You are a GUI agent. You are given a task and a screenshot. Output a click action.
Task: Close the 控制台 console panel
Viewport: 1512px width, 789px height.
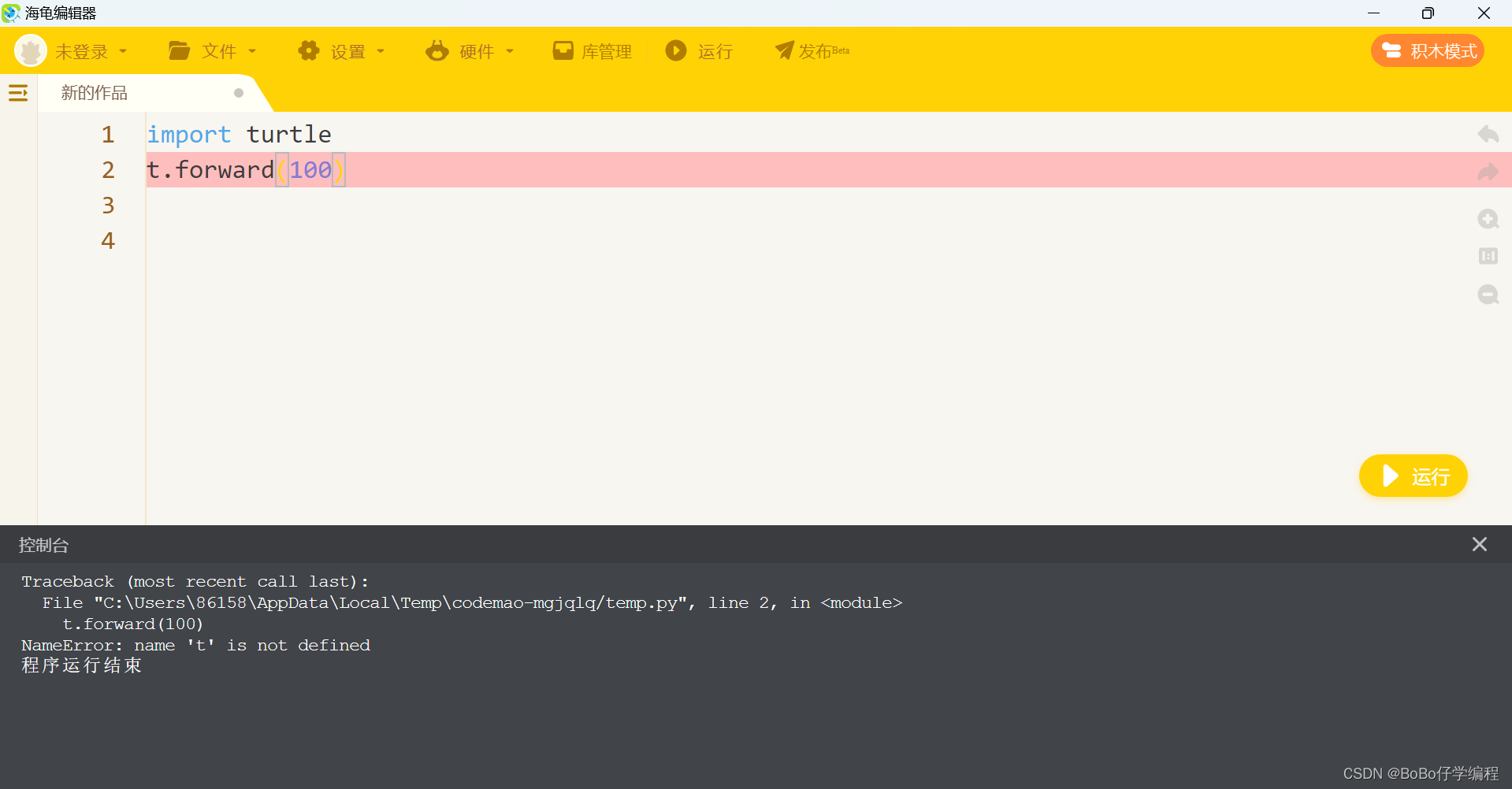pos(1480,544)
